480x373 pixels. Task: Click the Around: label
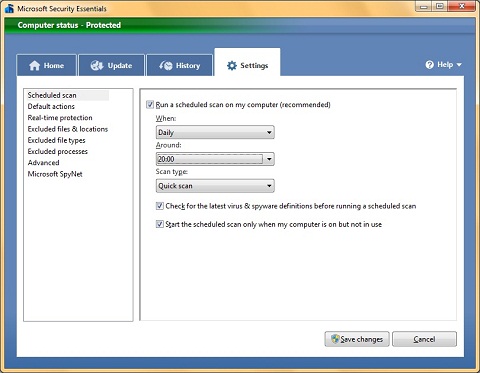[x=168, y=145]
